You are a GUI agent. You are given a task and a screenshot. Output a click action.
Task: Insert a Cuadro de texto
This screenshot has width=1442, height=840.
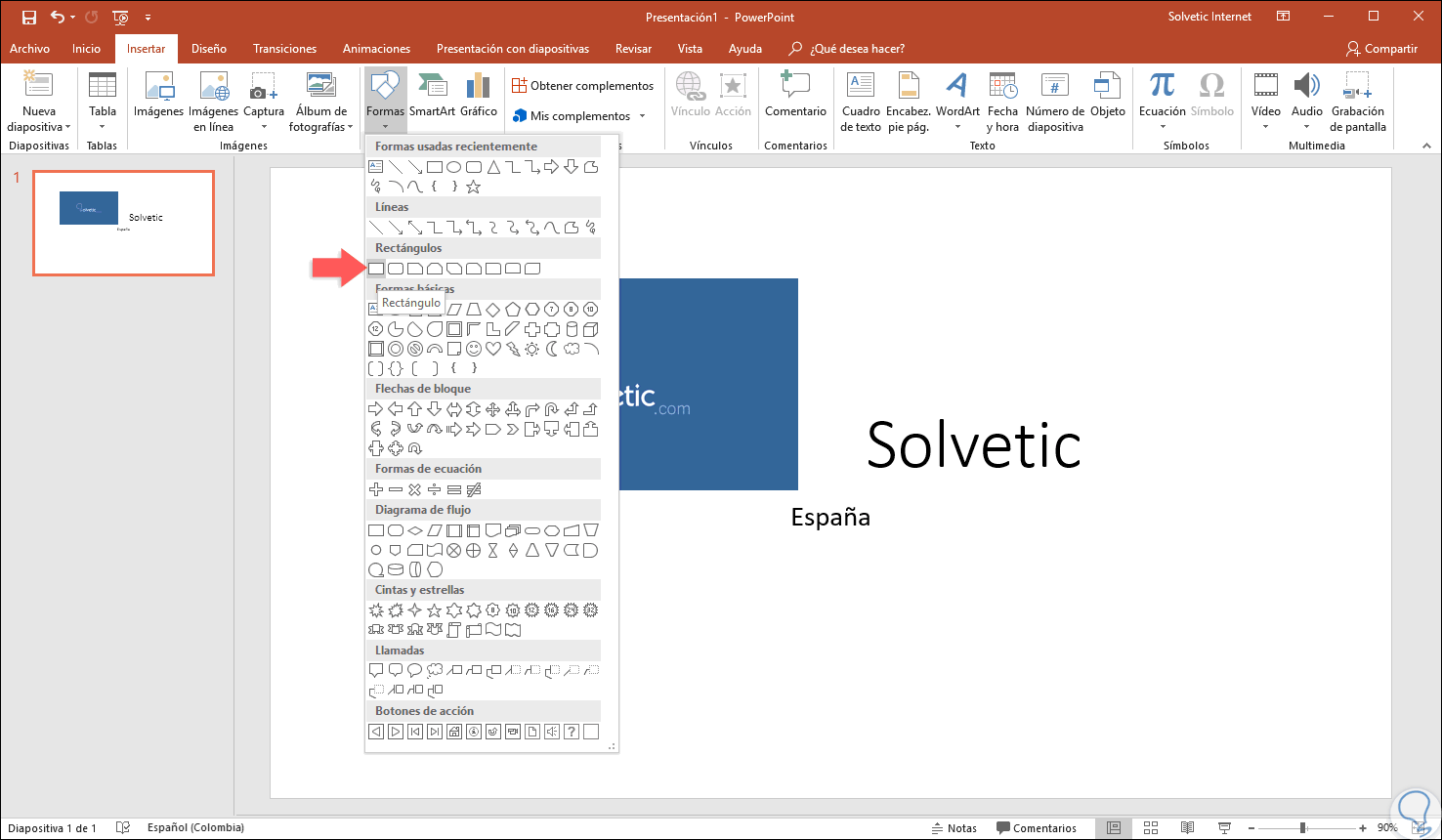pos(861,102)
